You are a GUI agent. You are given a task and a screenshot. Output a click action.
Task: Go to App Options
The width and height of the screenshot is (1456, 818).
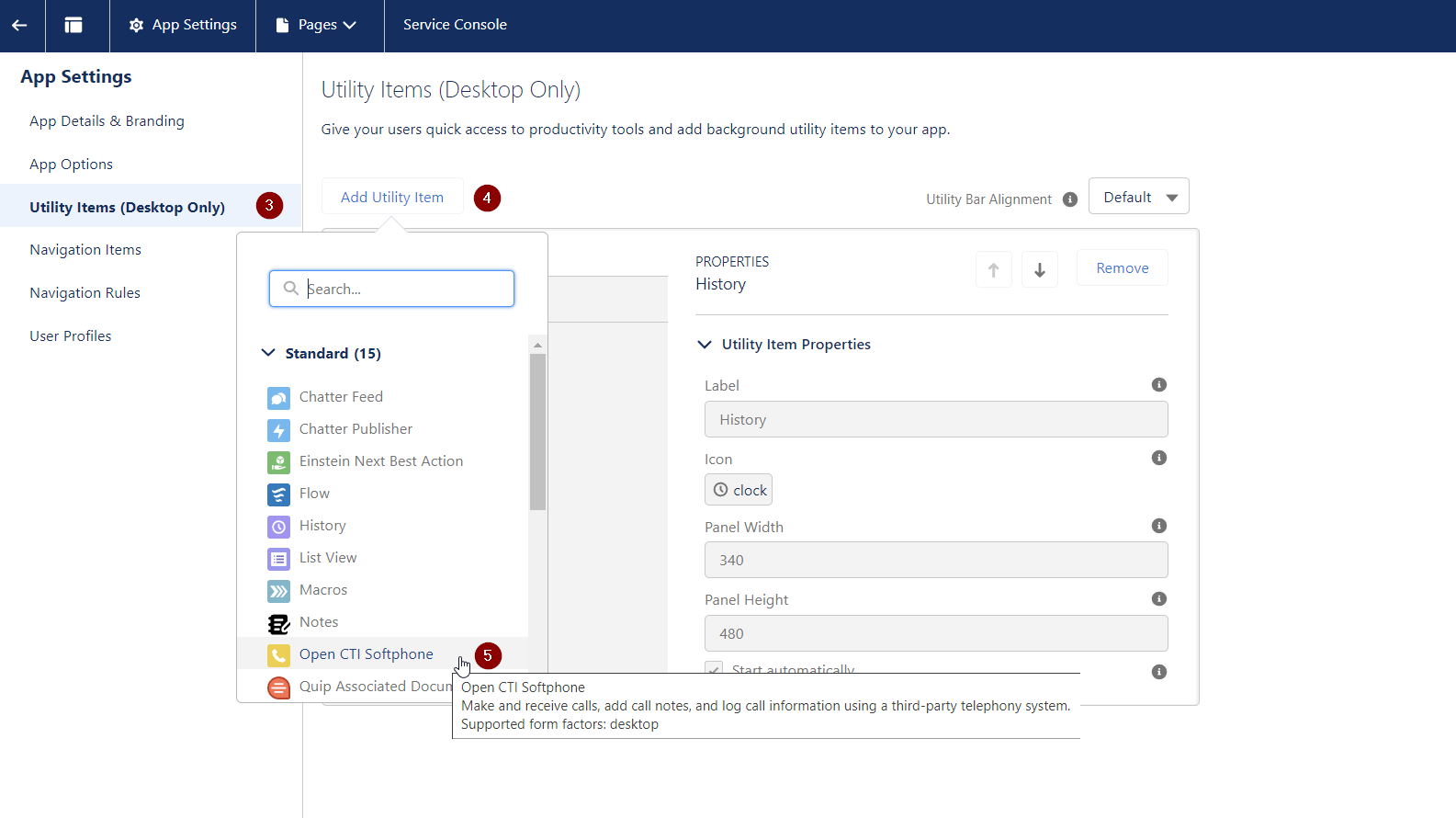coord(71,165)
